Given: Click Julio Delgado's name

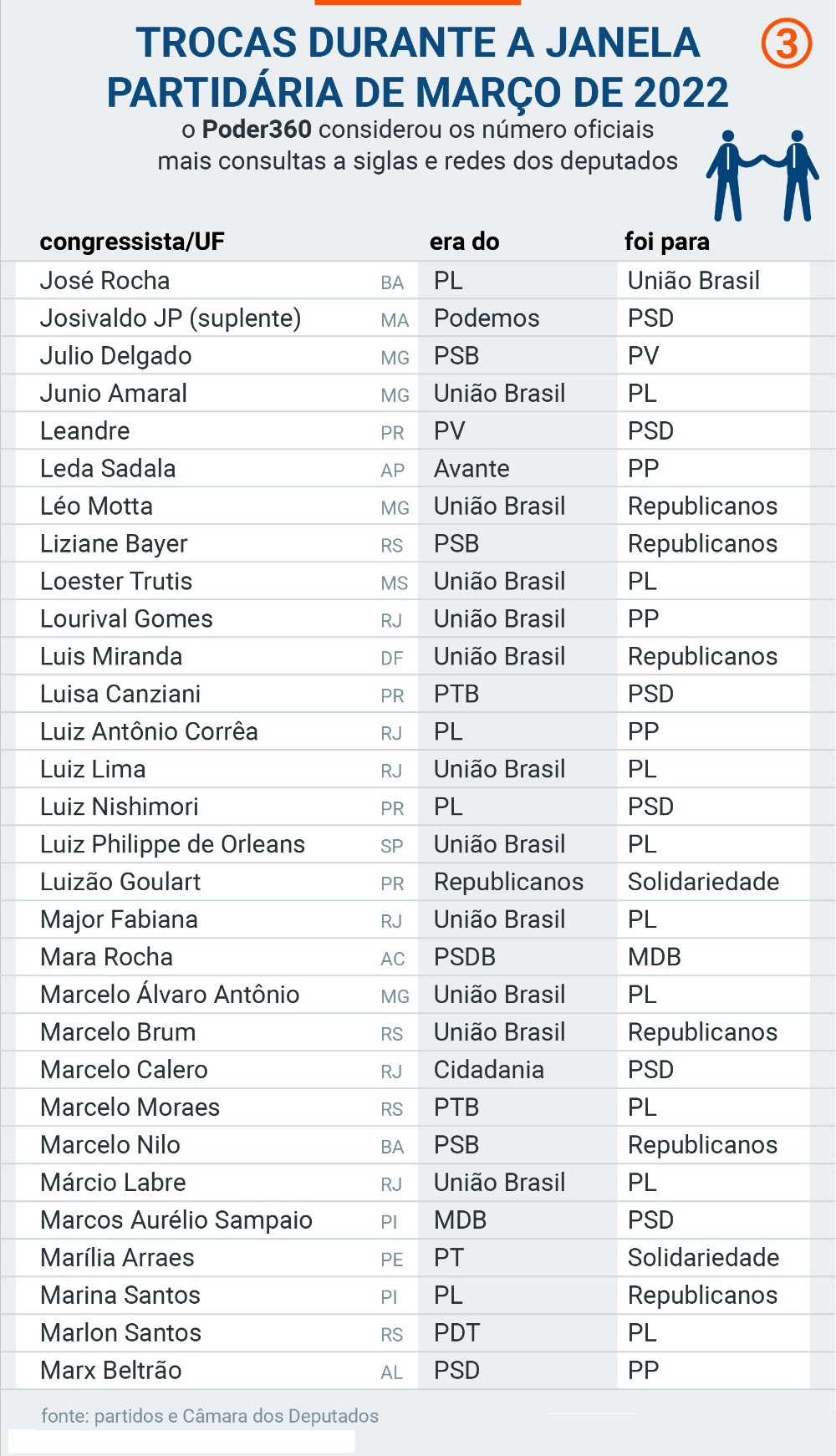Looking at the screenshot, I should tap(116, 356).
